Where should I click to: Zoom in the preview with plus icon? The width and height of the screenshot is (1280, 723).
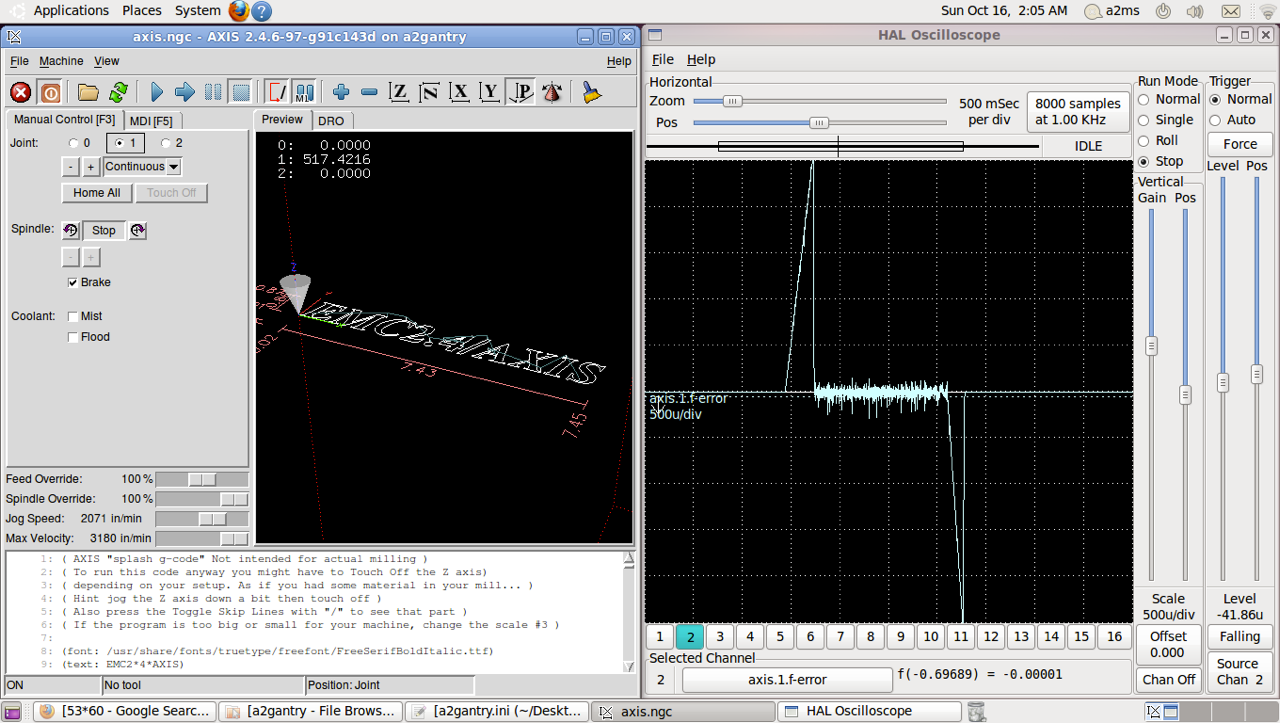coord(341,92)
